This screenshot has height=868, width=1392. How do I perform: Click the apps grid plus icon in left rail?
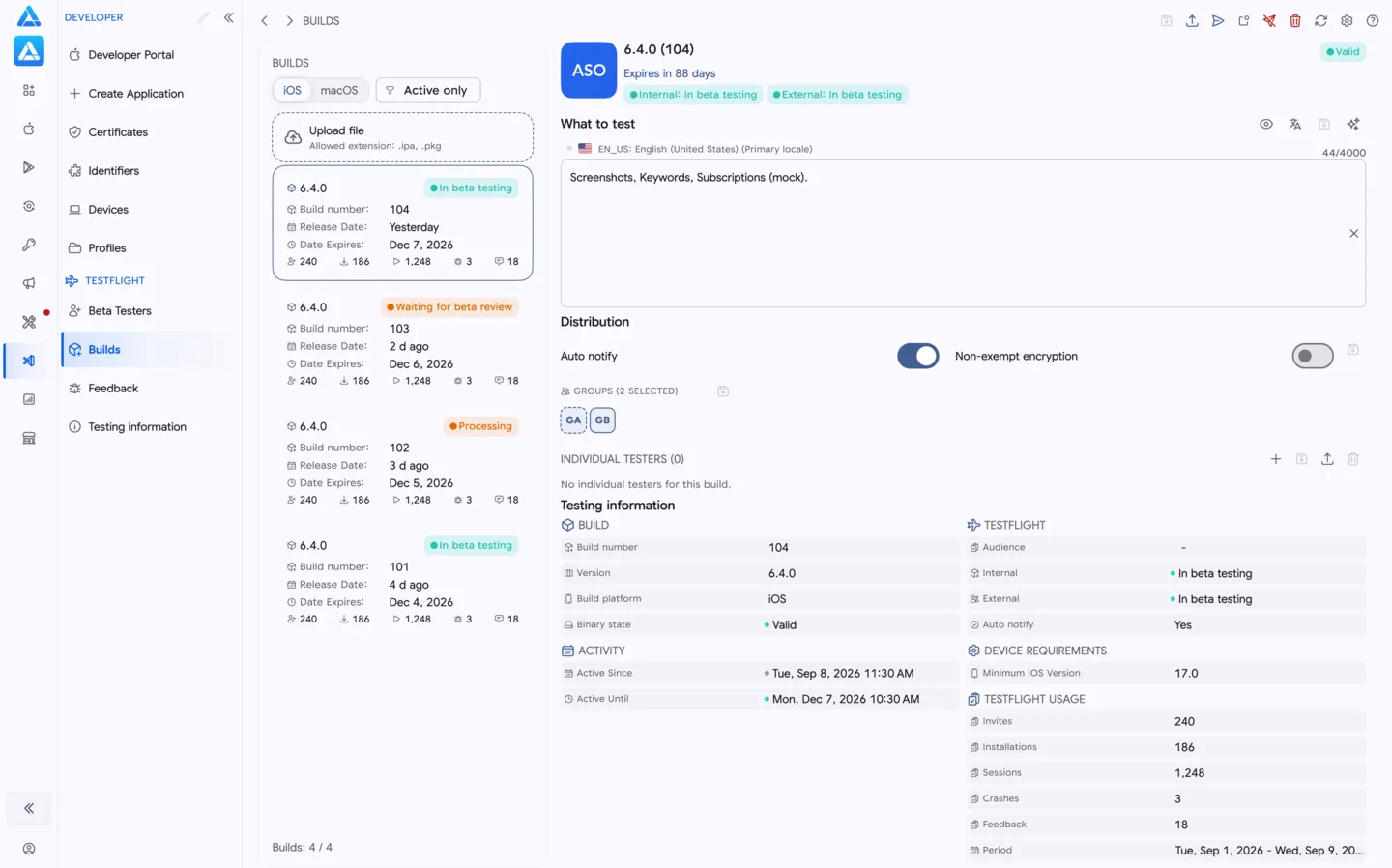click(x=29, y=90)
